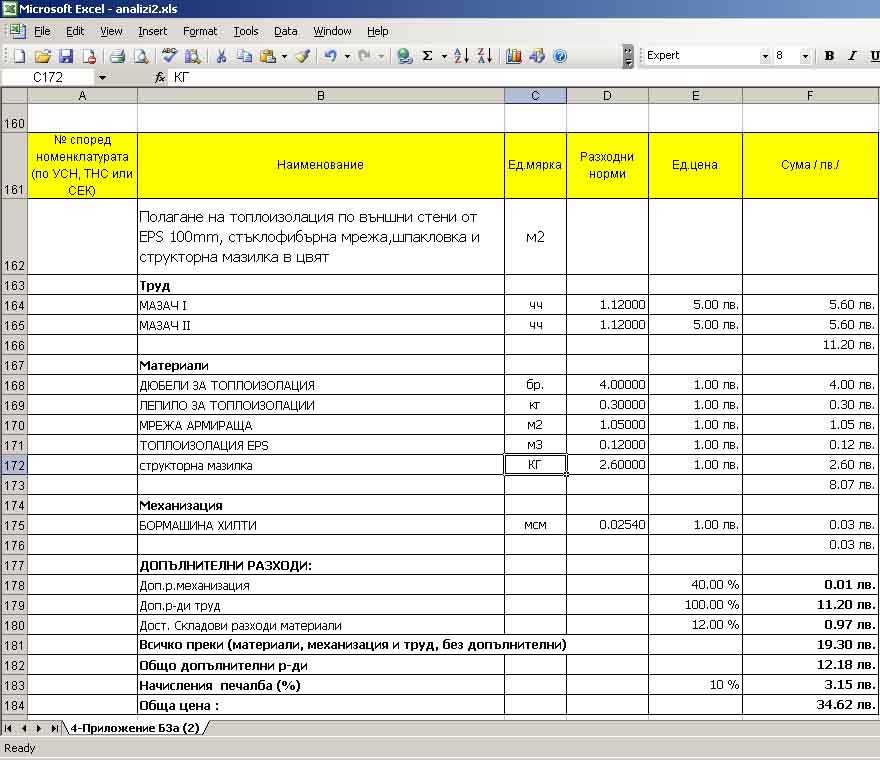The width and height of the screenshot is (880, 760).
Task: Copy the selected cell via toolbar
Action: pyautogui.click(x=245, y=56)
